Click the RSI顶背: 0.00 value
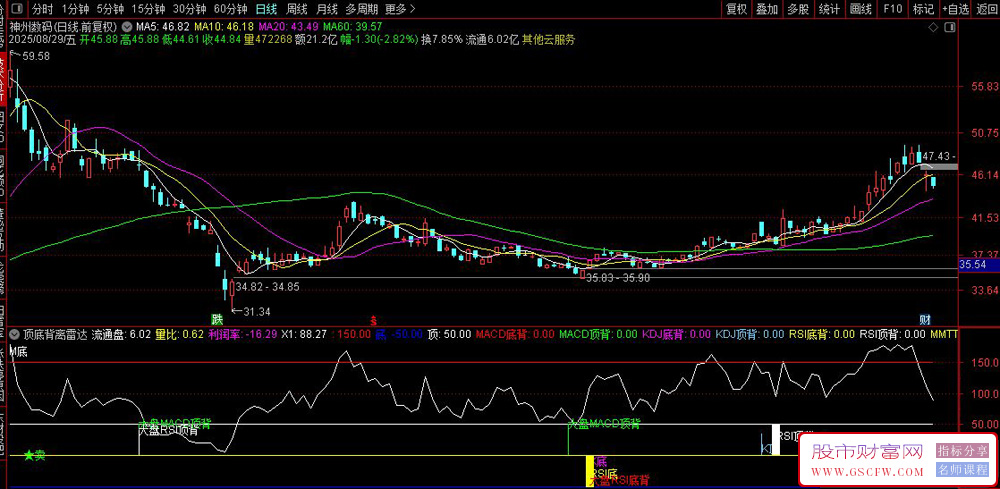Viewport: 1000px width, 489px height. point(893,333)
